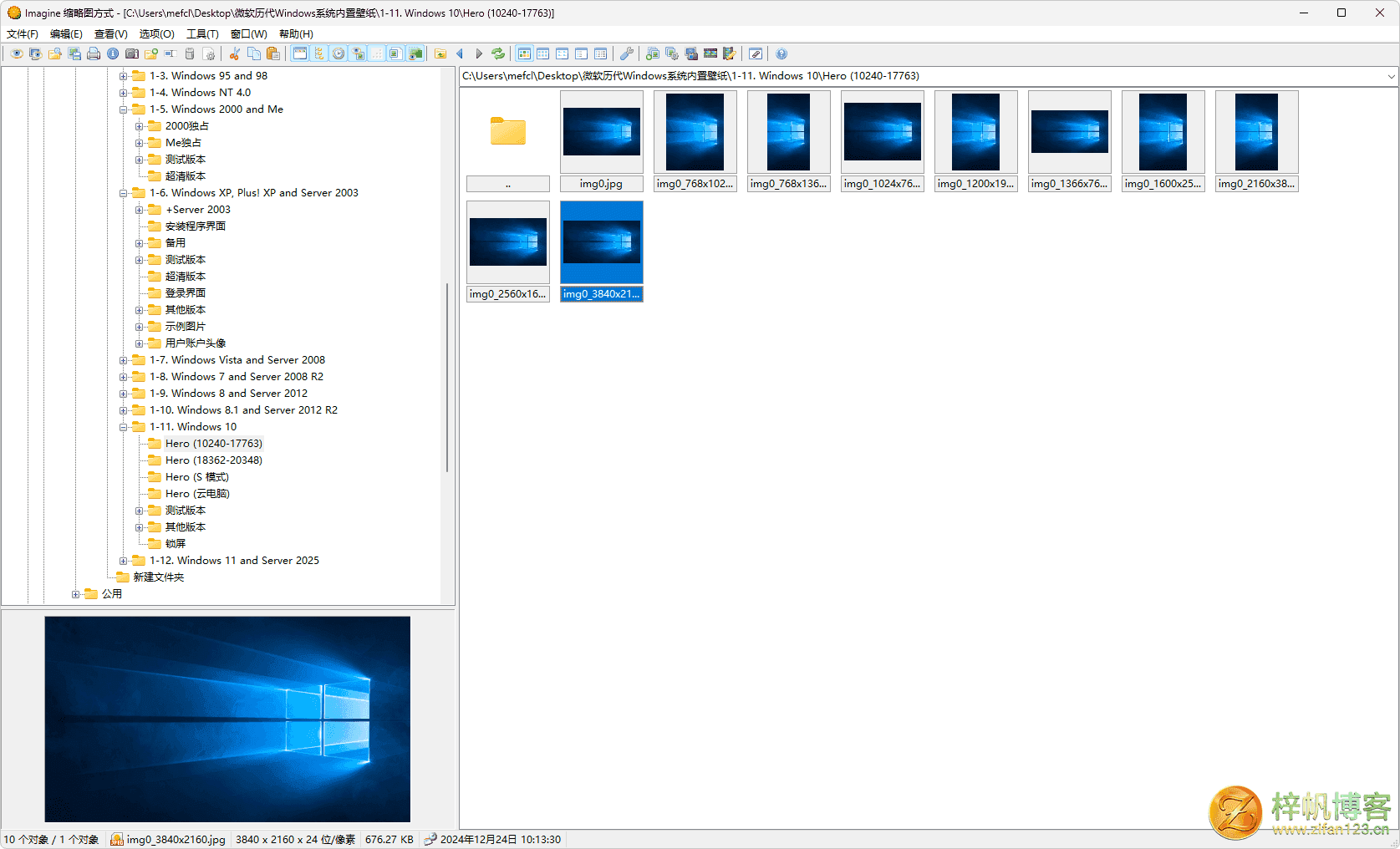Viewport: 1400px width, 849px height.
Task: Click the copy pages icon
Action: pyautogui.click(x=253, y=53)
